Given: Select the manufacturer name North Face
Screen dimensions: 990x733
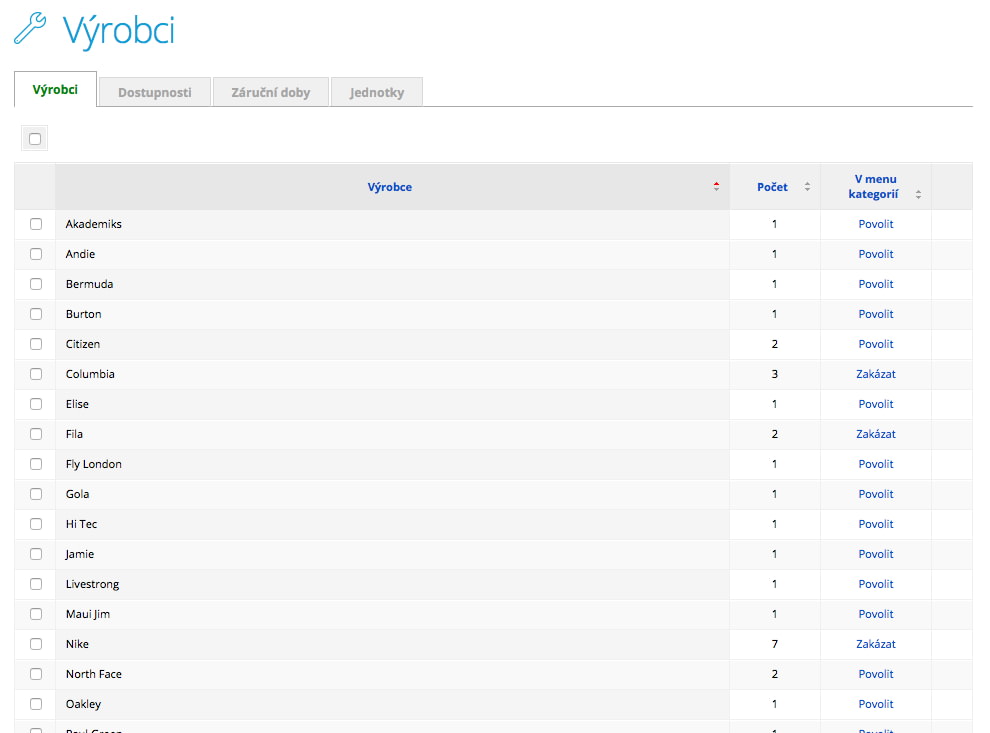Looking at the screenshot, I should [93, 674].
